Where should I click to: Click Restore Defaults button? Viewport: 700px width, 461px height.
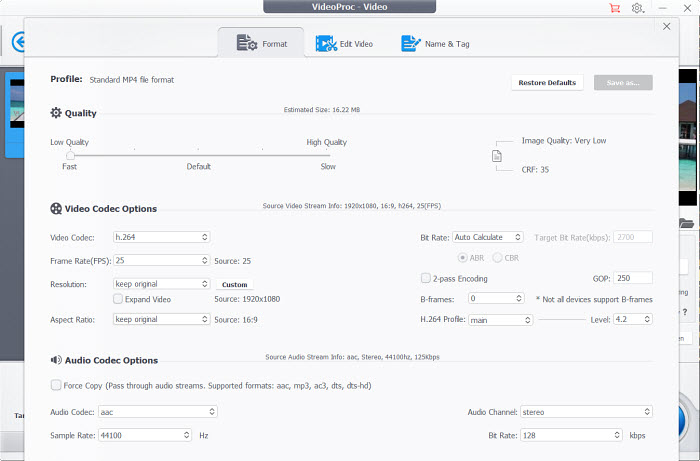547,83
